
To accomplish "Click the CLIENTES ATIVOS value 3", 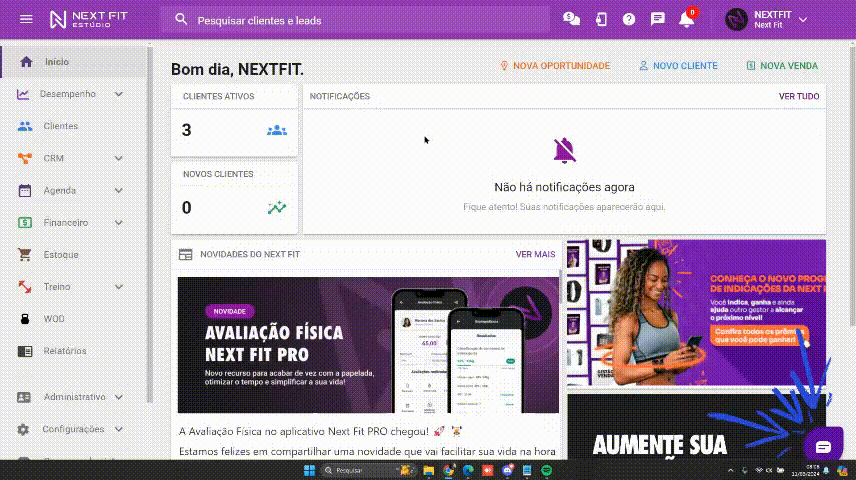I will click(187, 131).
